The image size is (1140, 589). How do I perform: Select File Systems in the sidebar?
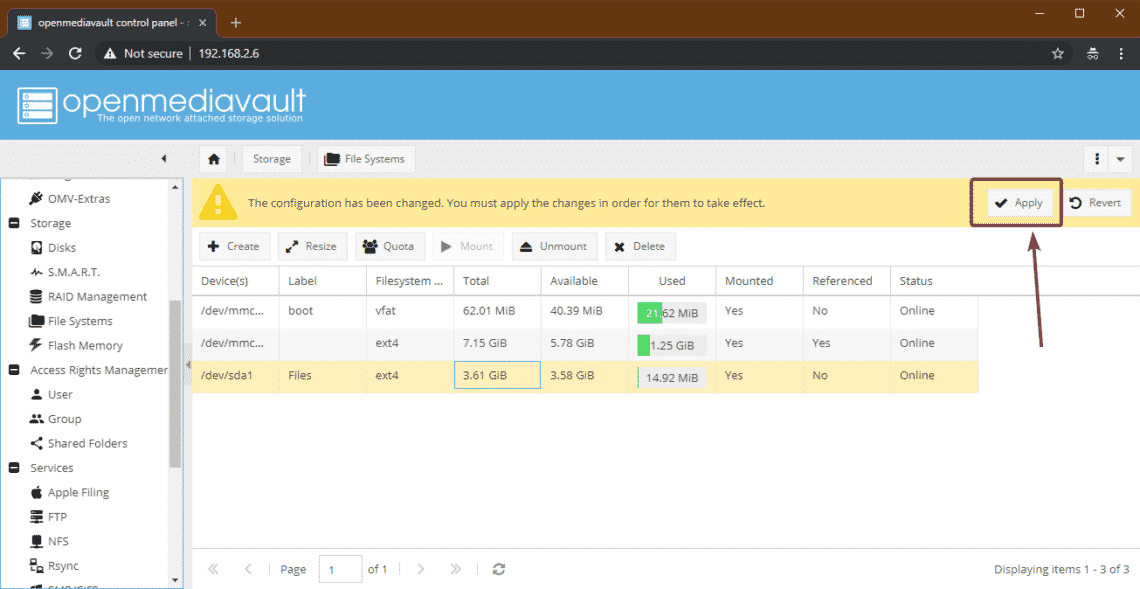click(71, 321)
